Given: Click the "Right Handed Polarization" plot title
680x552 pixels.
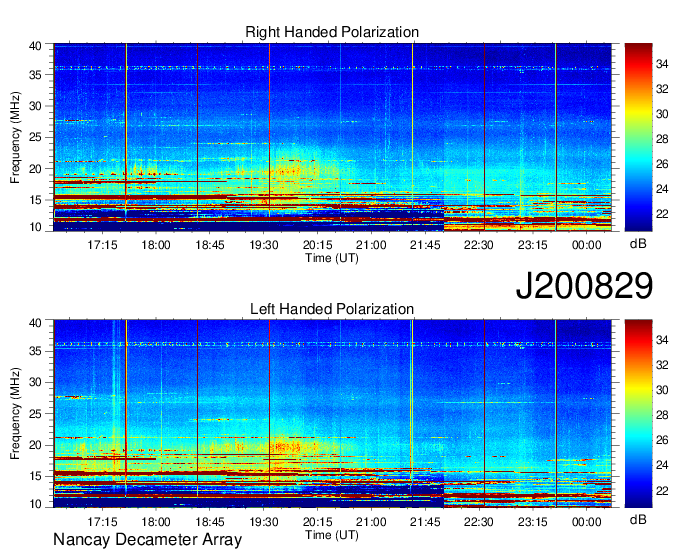Looking at the screenshot, I should [332, 32].
